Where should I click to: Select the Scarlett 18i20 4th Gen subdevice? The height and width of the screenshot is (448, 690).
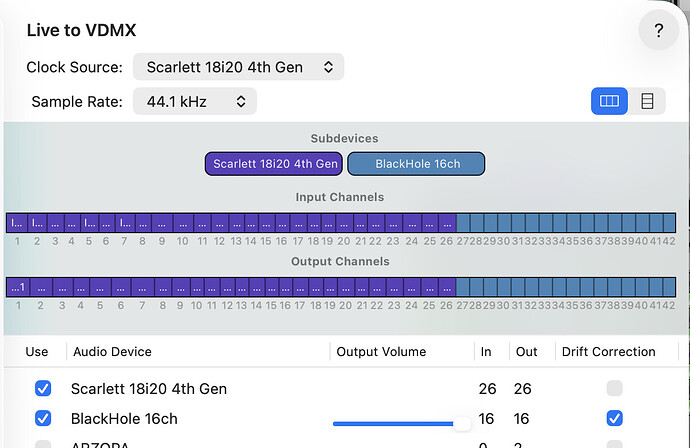(274, 164)
